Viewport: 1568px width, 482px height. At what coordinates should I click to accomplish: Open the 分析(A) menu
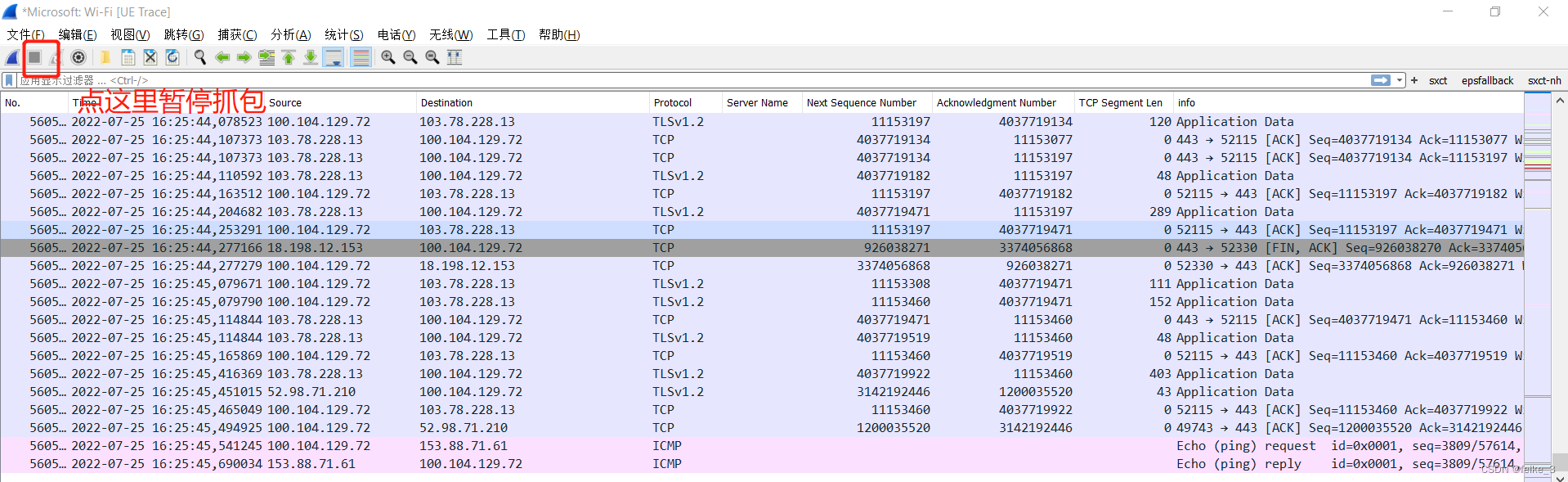(291, 34)
